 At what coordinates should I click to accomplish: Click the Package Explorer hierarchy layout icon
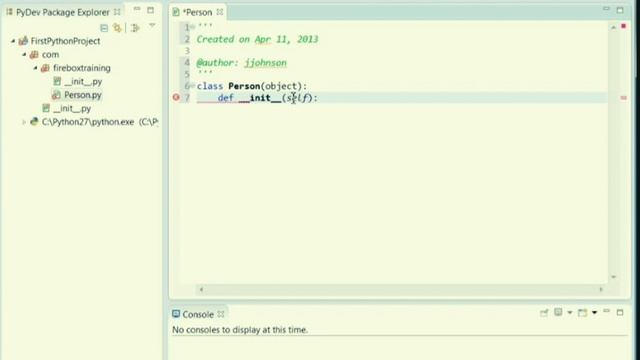pyautogui.click(x=136, y=28)
